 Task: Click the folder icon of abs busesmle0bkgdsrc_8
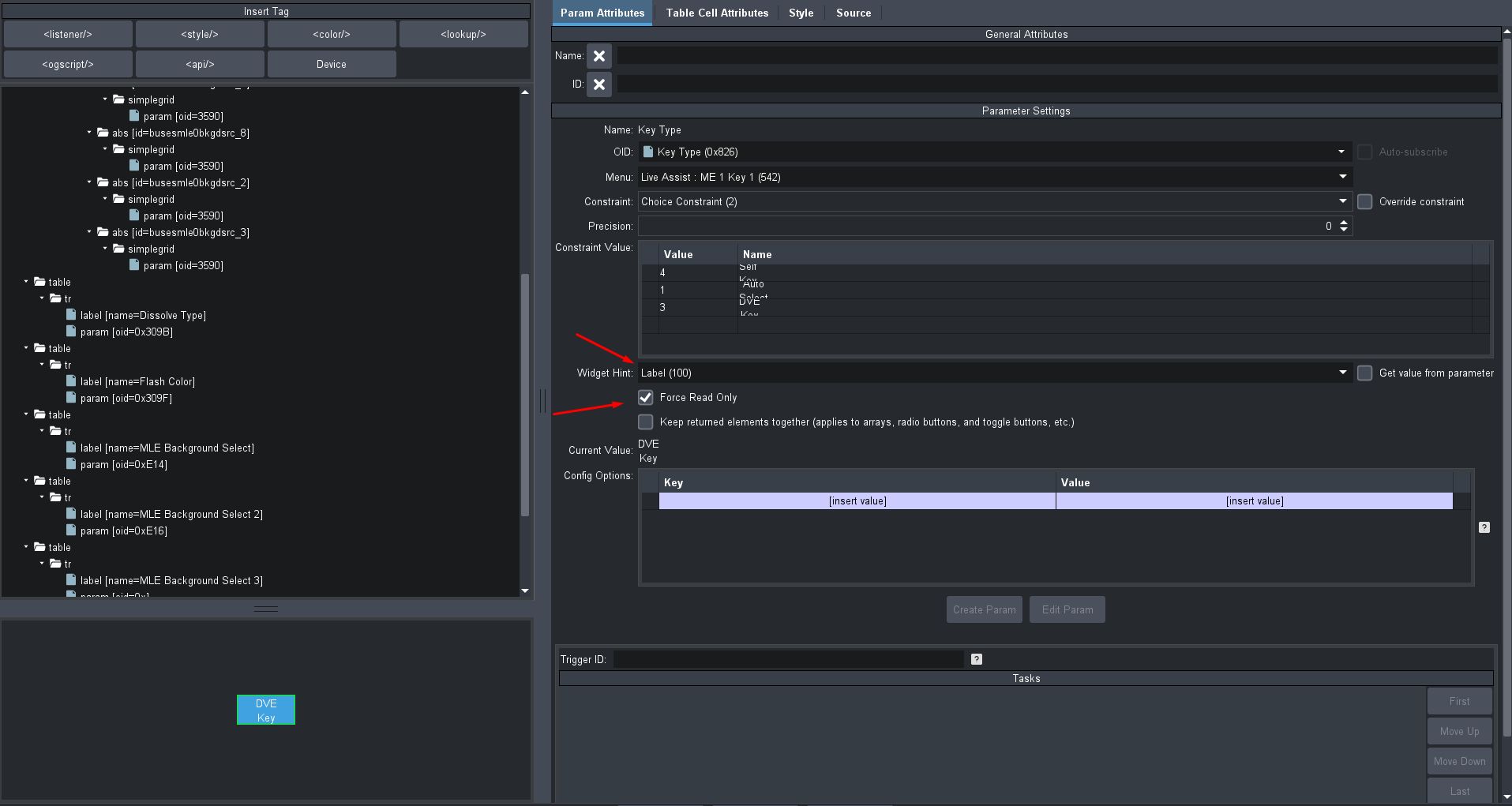pyautogui.click(x=103, y=133)
